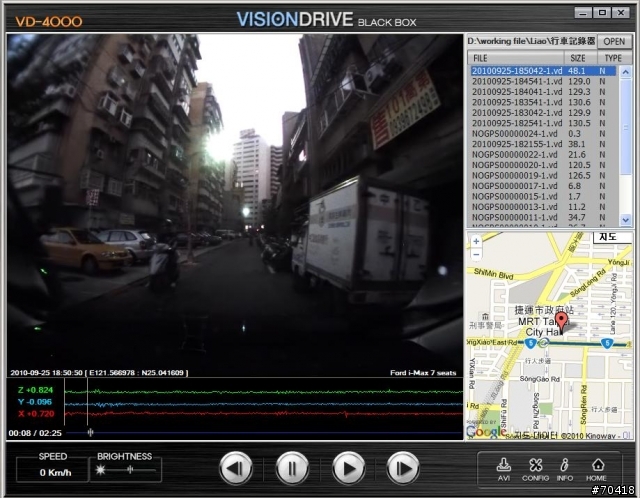Click the SongGao Rd label on the map
Viewport: 640px width, 498px height.
click(540, 379)
